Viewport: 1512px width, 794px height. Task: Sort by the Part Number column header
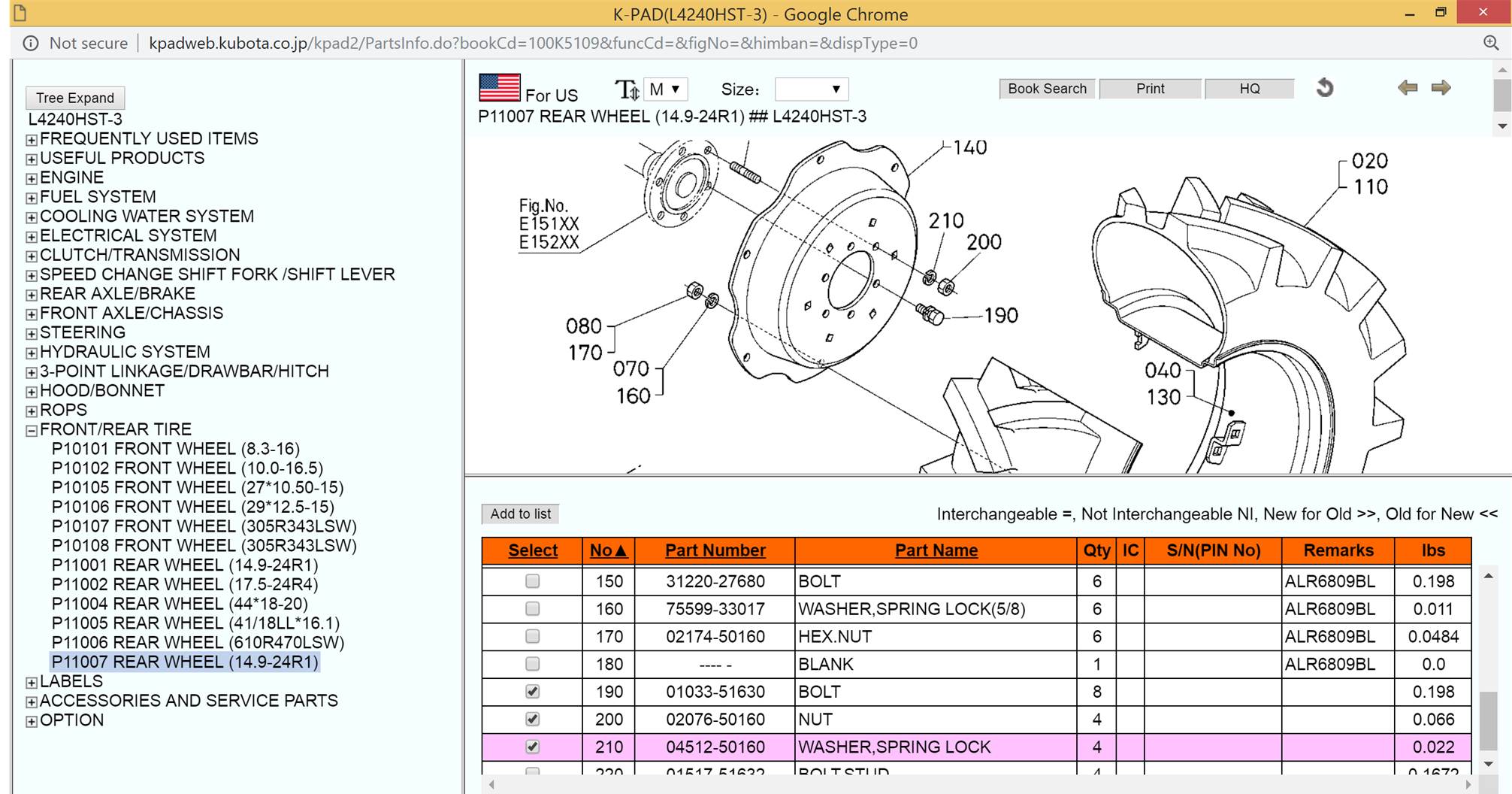click(715, 550)
